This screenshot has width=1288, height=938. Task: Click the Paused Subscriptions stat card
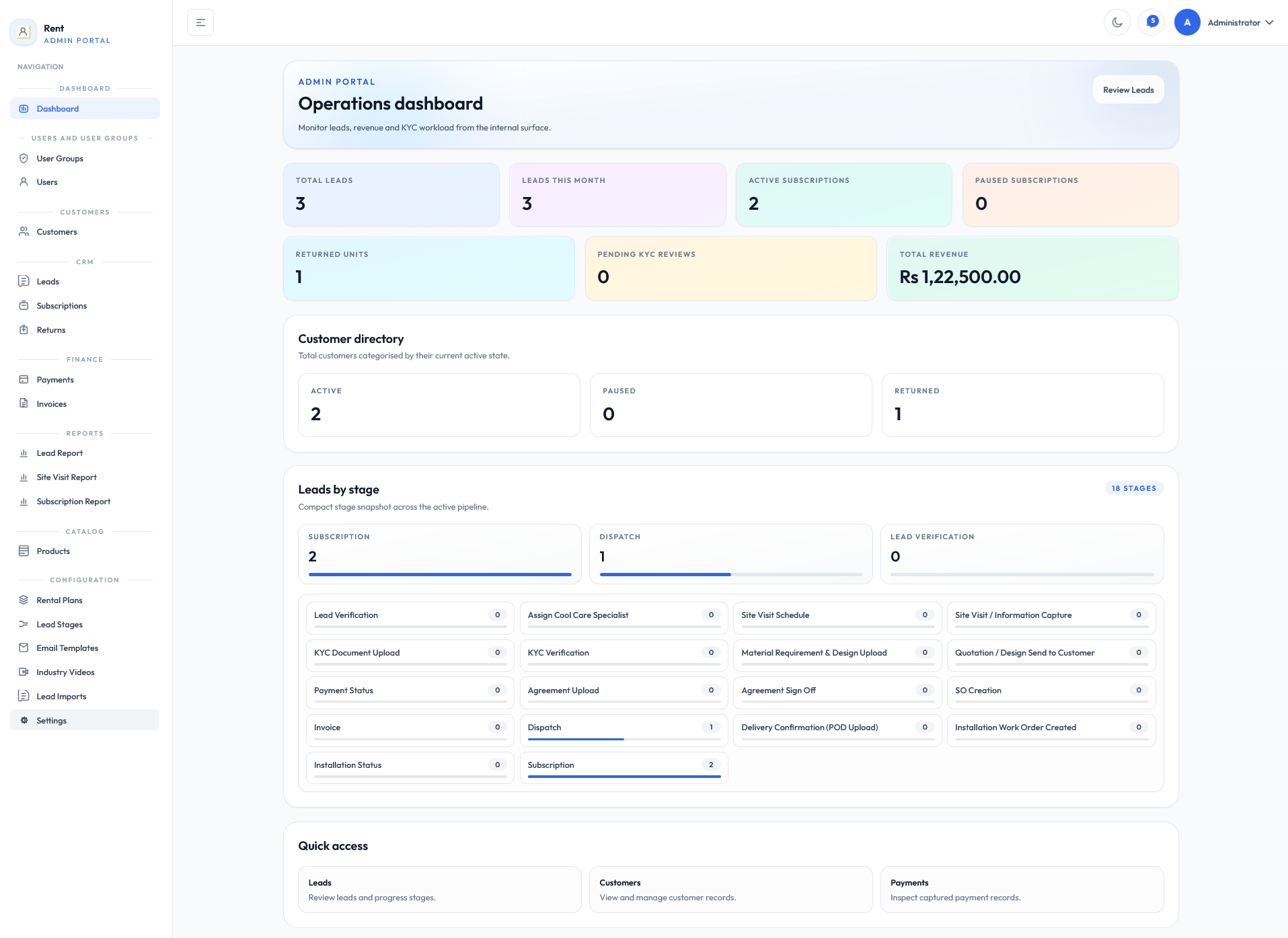click(x=1070, y=194)
